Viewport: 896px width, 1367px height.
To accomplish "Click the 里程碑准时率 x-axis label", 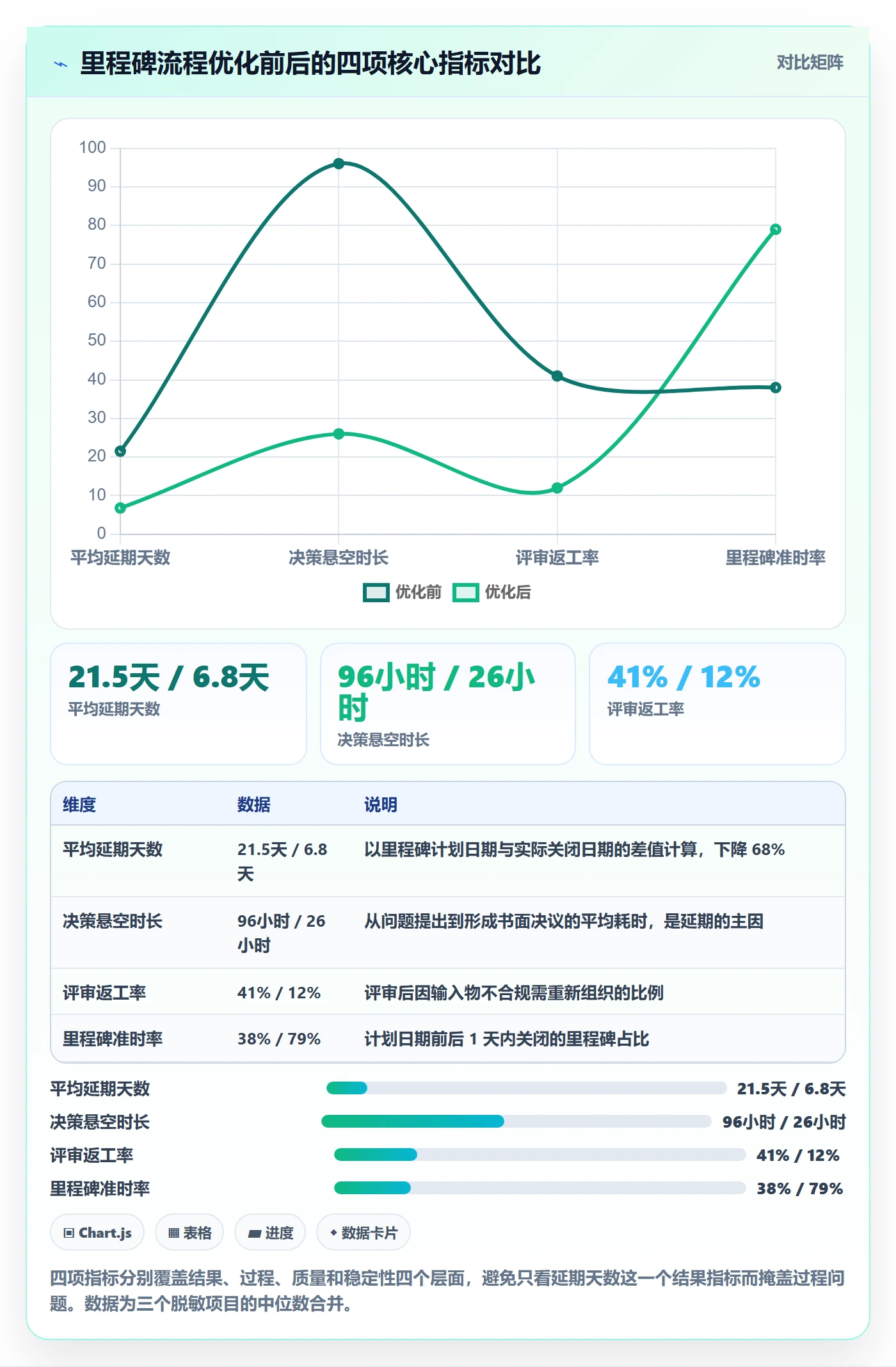I will coord(776,558).
